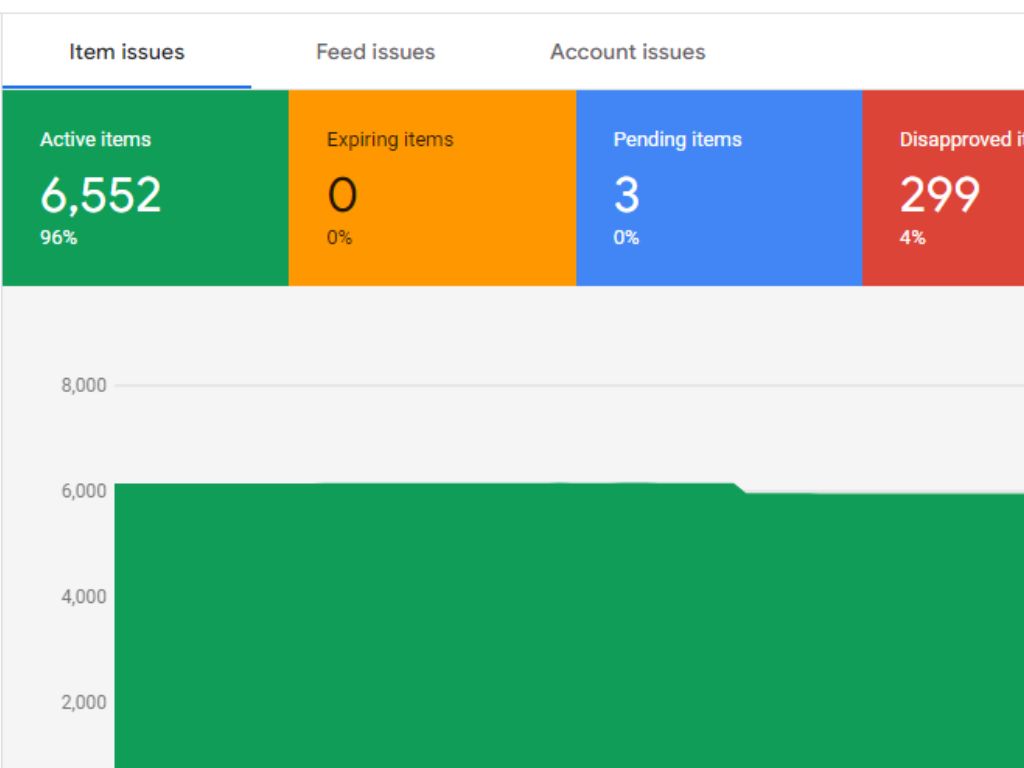Click the 299 disapproved items count
This screenshot has width=1024, height=768.
tap(939, 195)
